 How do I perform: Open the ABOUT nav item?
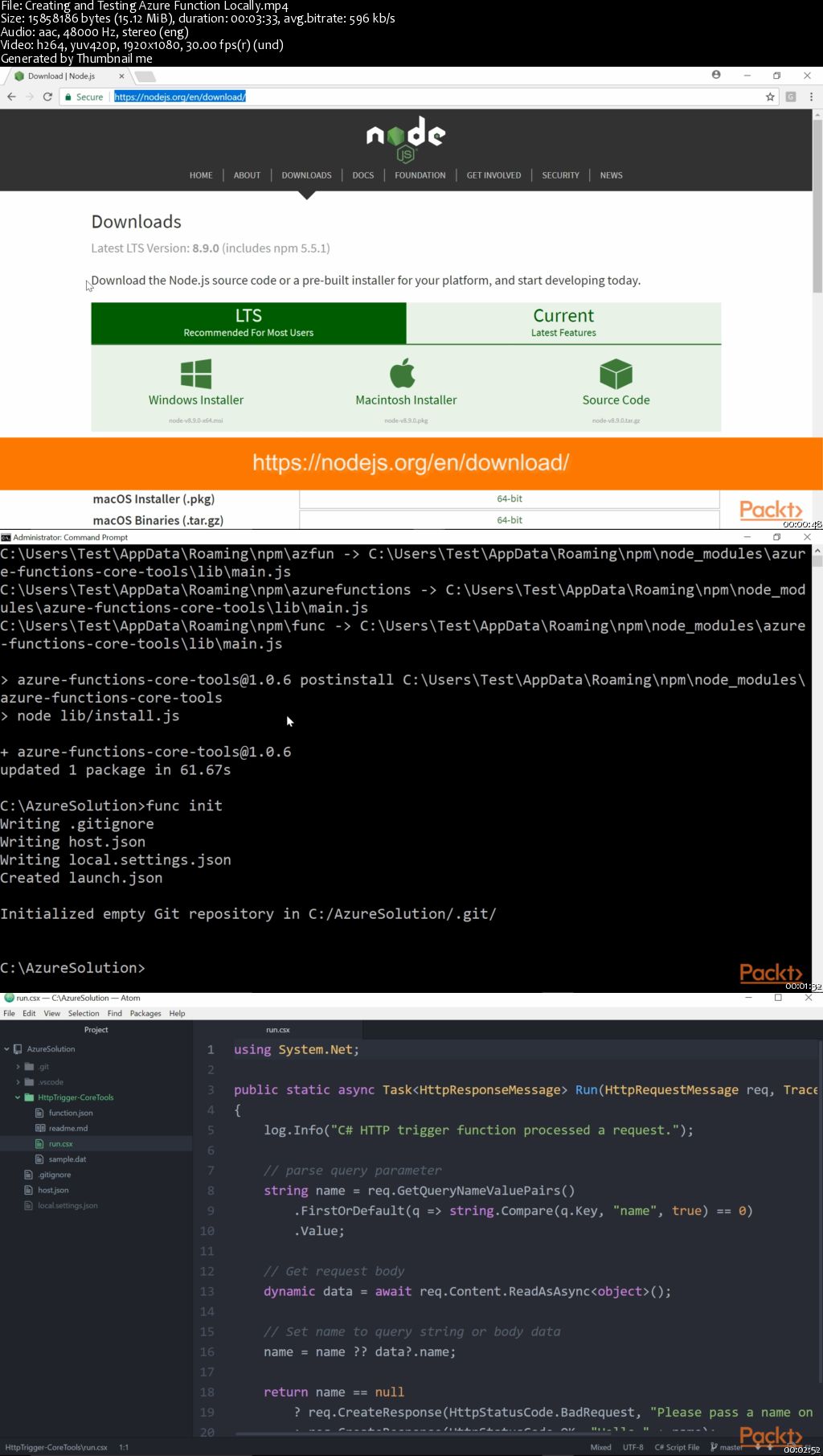click(247, 175)
